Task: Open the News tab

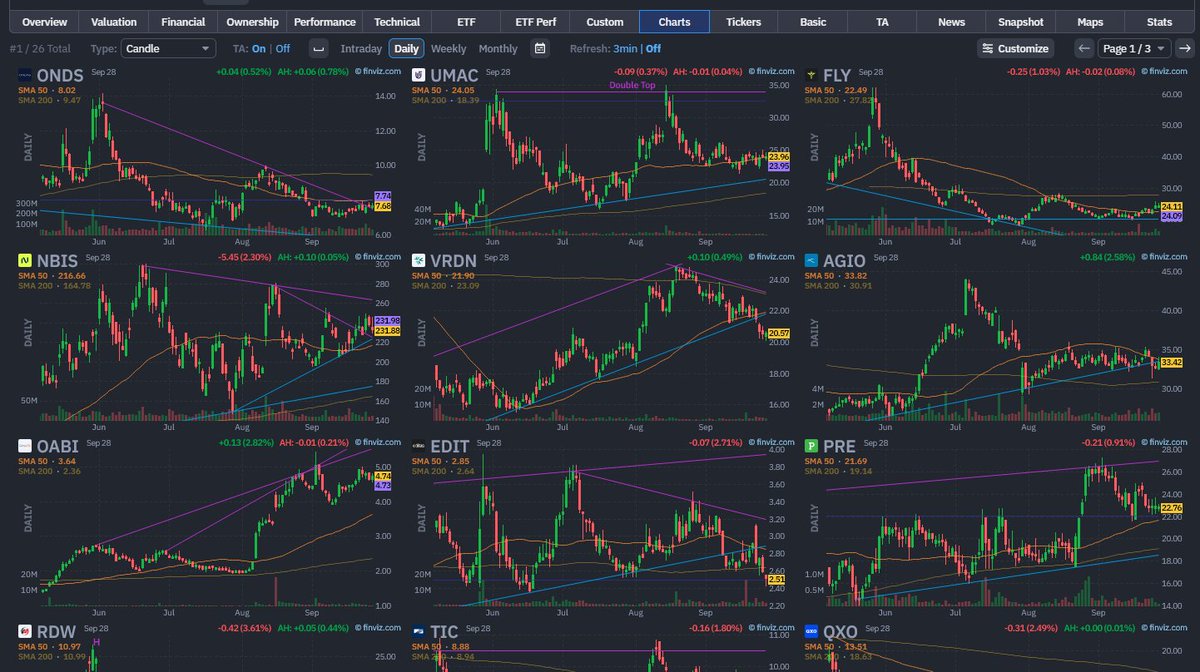Action: (951, 22)
